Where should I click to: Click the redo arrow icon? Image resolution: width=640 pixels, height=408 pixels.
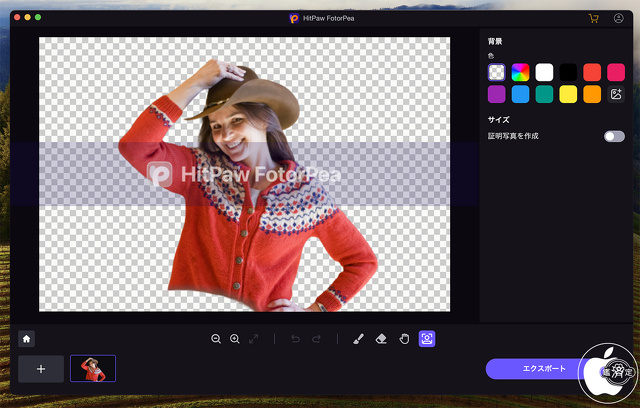pos(316,339)
